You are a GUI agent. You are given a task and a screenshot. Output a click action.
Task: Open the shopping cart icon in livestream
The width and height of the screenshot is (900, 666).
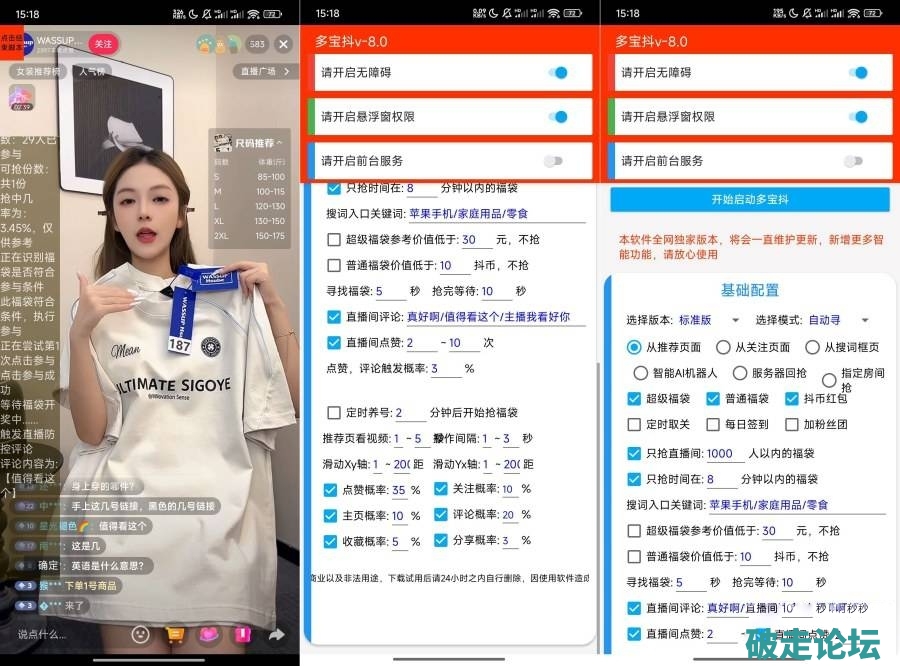(x=174, y=634)
